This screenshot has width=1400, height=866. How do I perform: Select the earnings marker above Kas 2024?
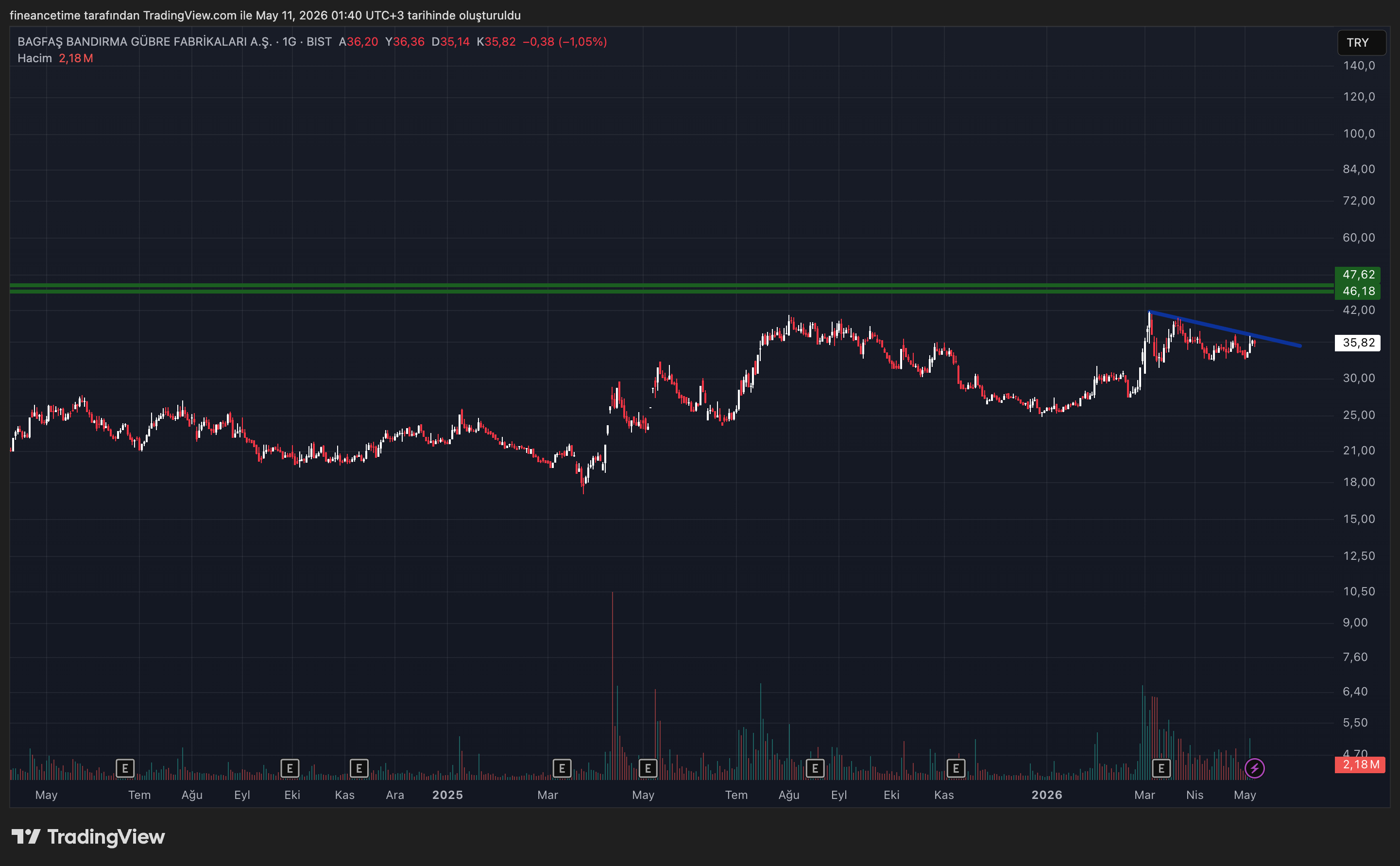359,768
